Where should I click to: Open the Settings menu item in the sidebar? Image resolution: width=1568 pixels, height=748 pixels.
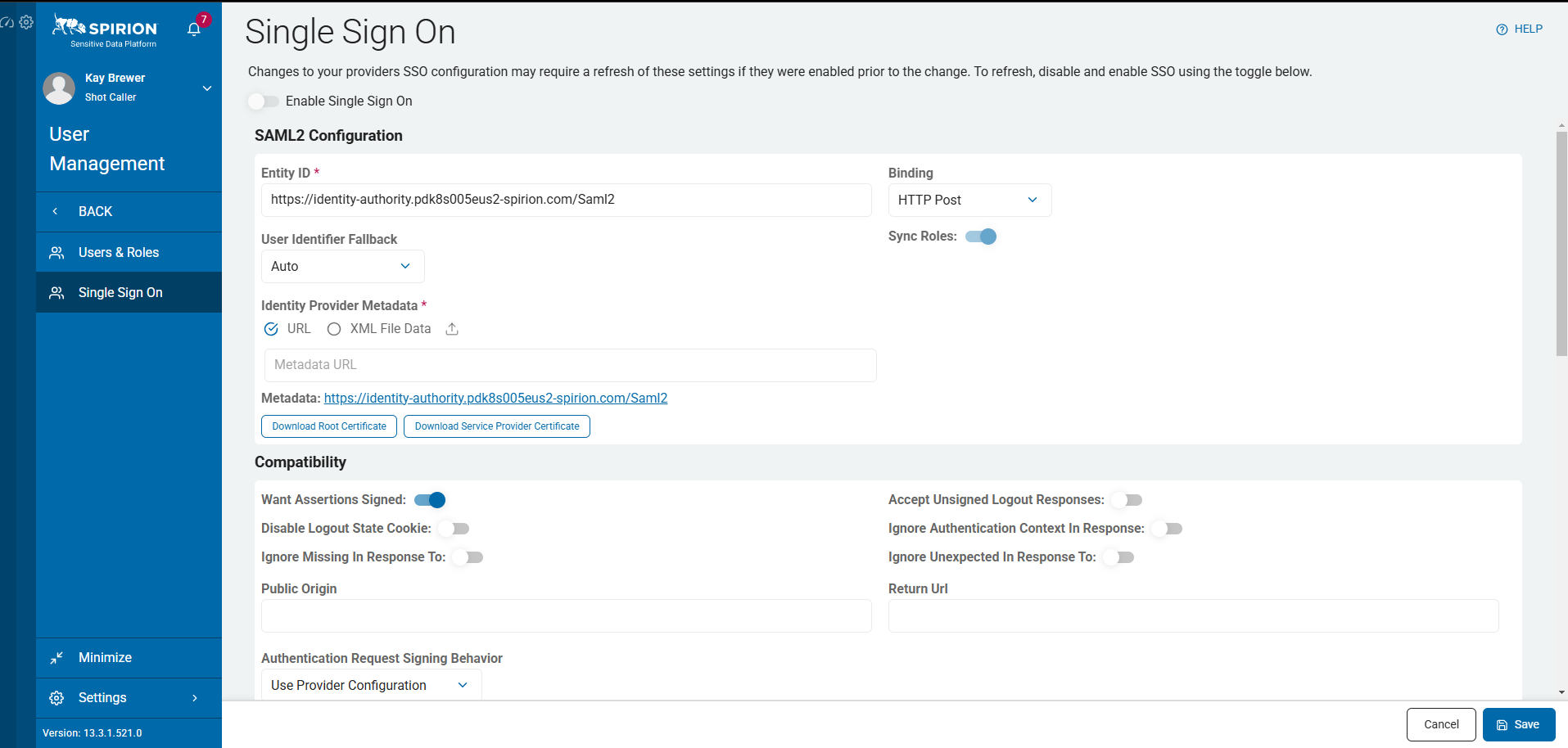[102, 698]
